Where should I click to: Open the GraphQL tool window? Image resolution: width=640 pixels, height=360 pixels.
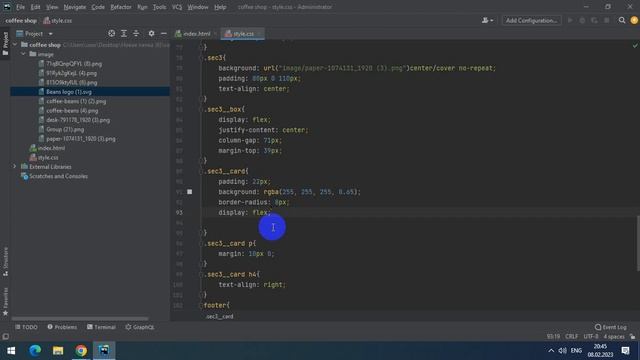[140, 327]
